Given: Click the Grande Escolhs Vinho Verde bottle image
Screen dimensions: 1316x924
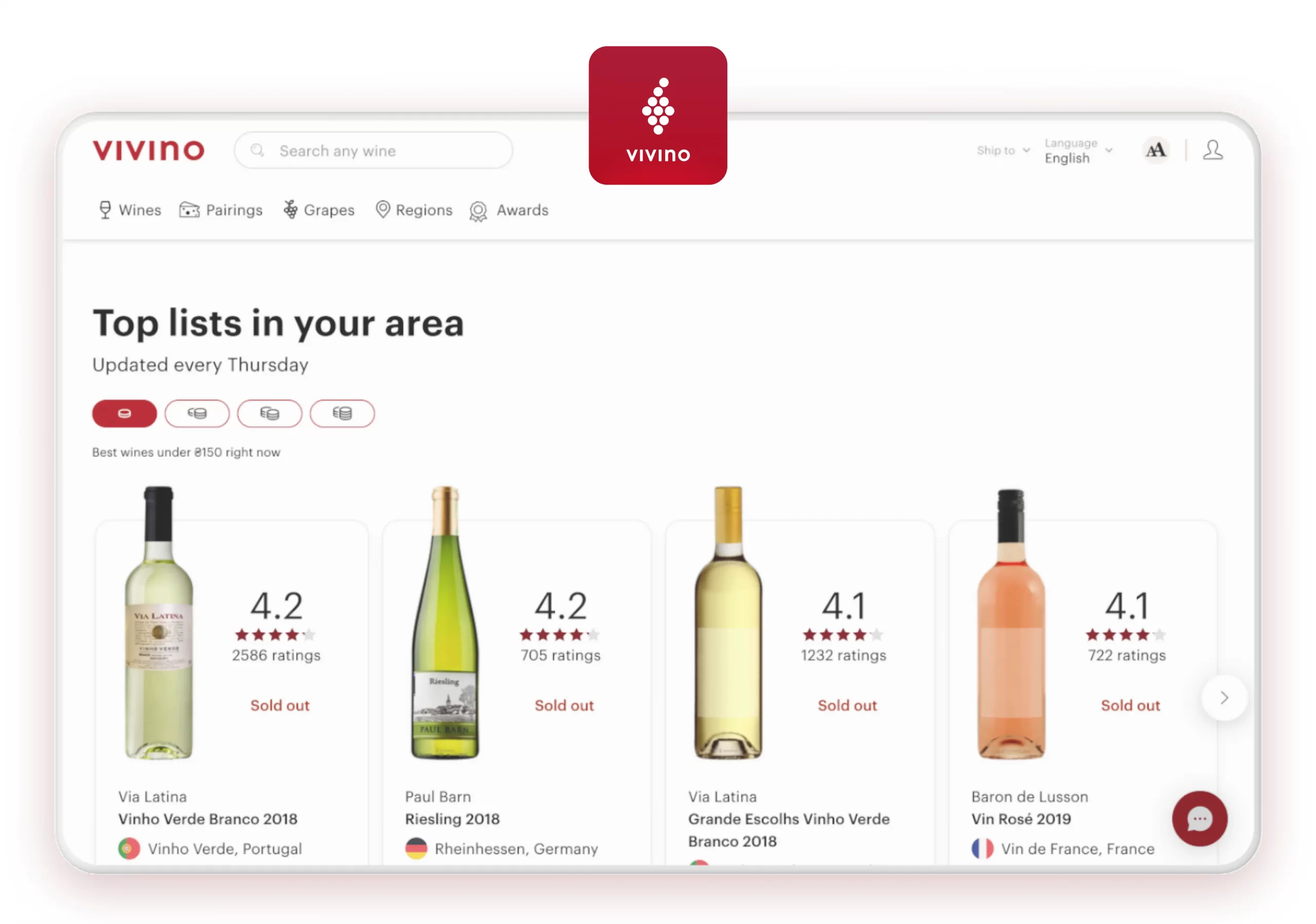Looking at the screenshot, I should (728, 623).
